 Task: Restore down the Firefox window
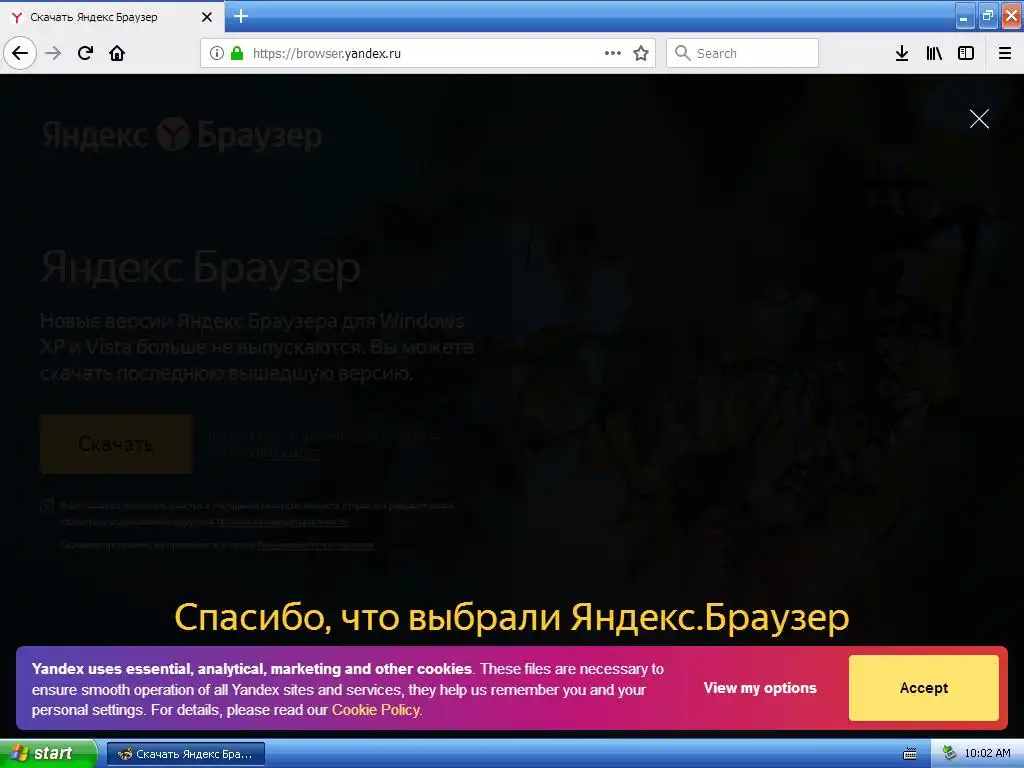click(988, 16)
